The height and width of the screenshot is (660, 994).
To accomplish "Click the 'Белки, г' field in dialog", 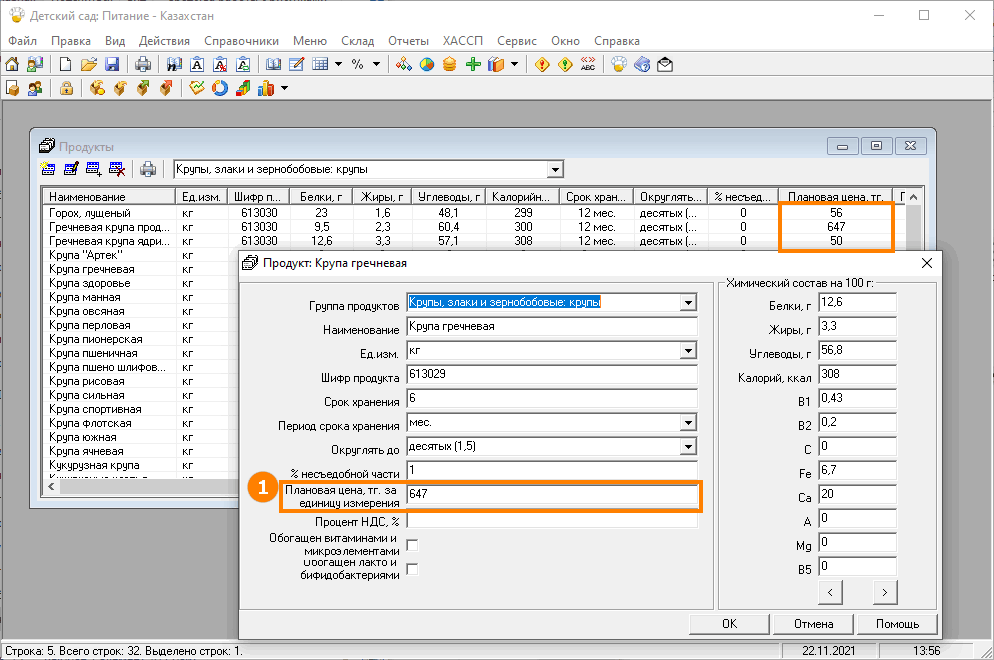I will 857,302.
